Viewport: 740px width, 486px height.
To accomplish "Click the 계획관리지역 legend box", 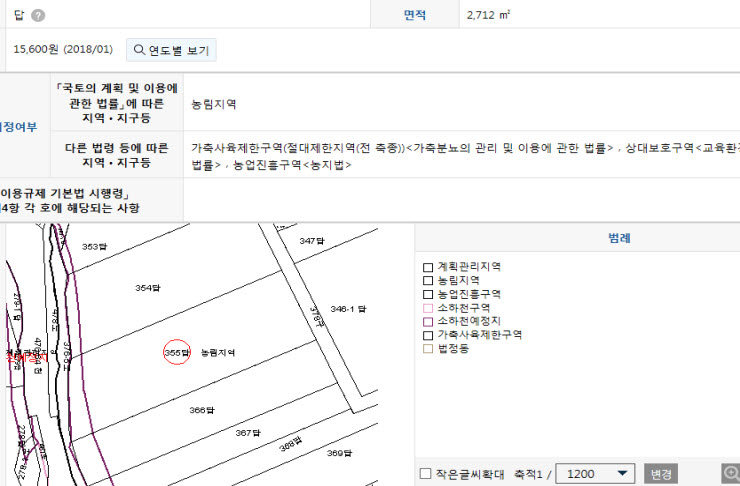I will (428, 267).
